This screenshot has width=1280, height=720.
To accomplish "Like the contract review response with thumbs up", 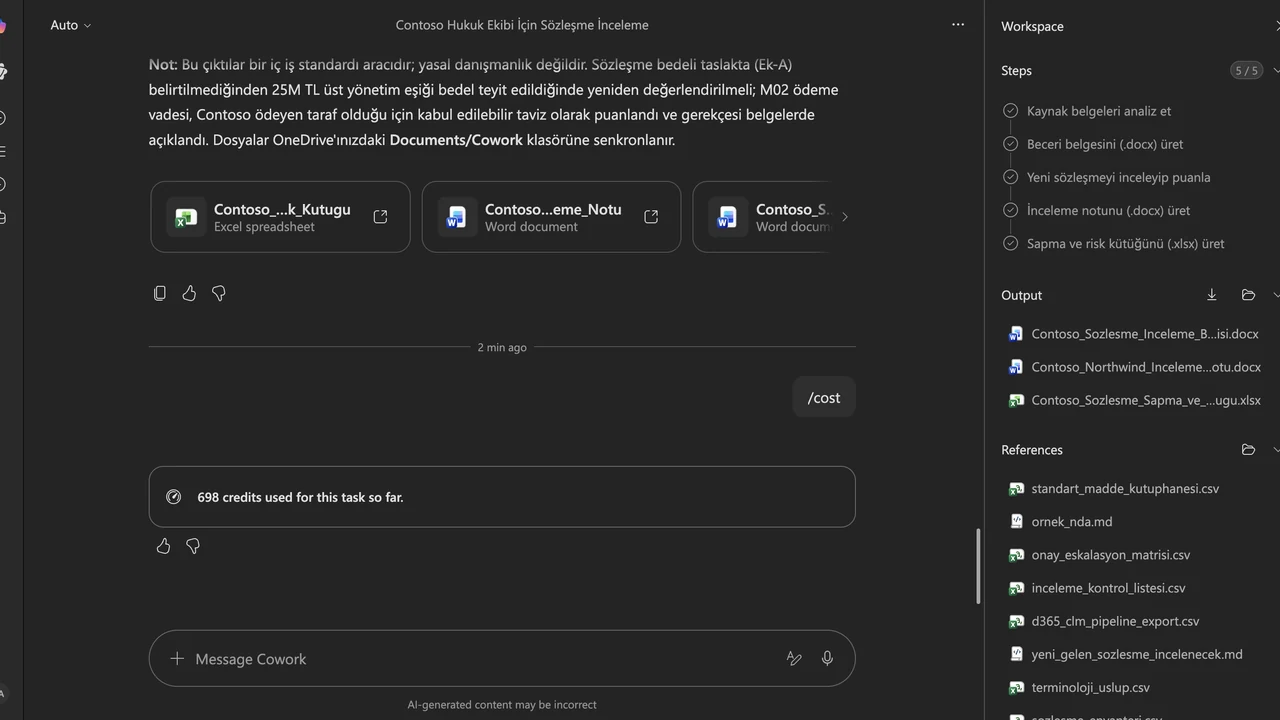I will coord(189,293).
